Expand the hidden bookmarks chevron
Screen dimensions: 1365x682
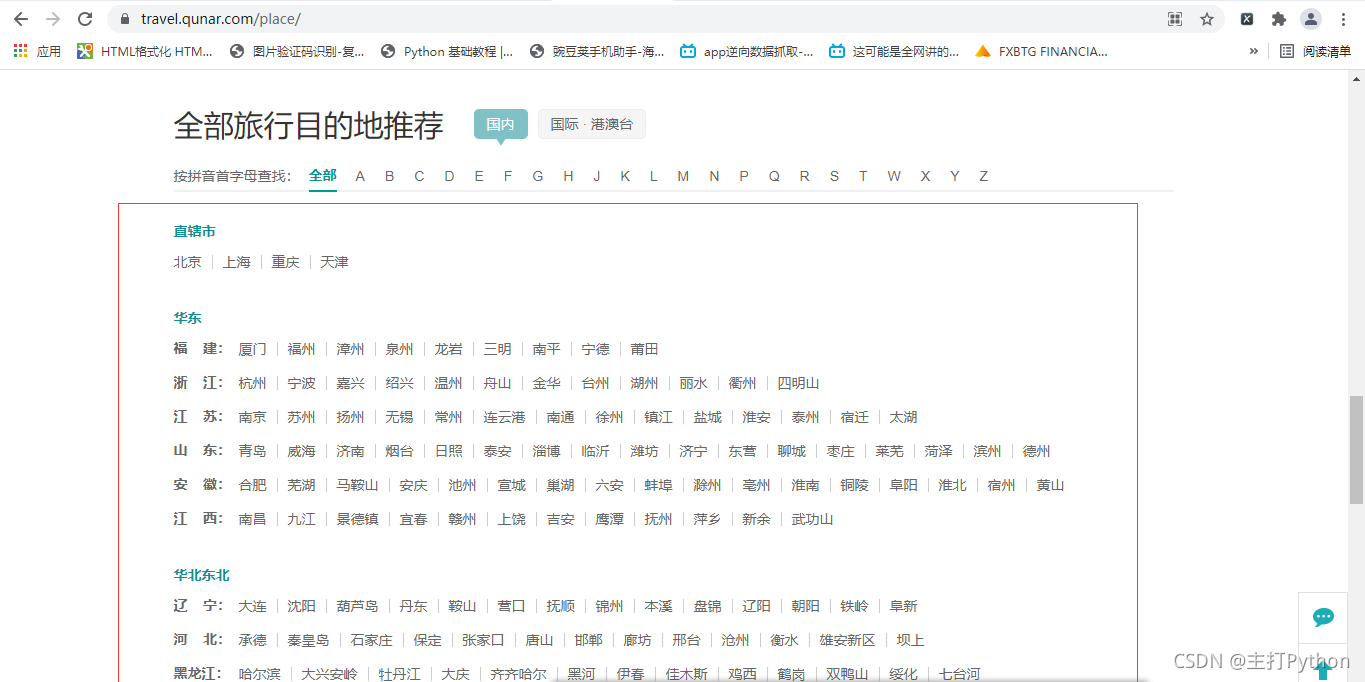pos(1254,51)
